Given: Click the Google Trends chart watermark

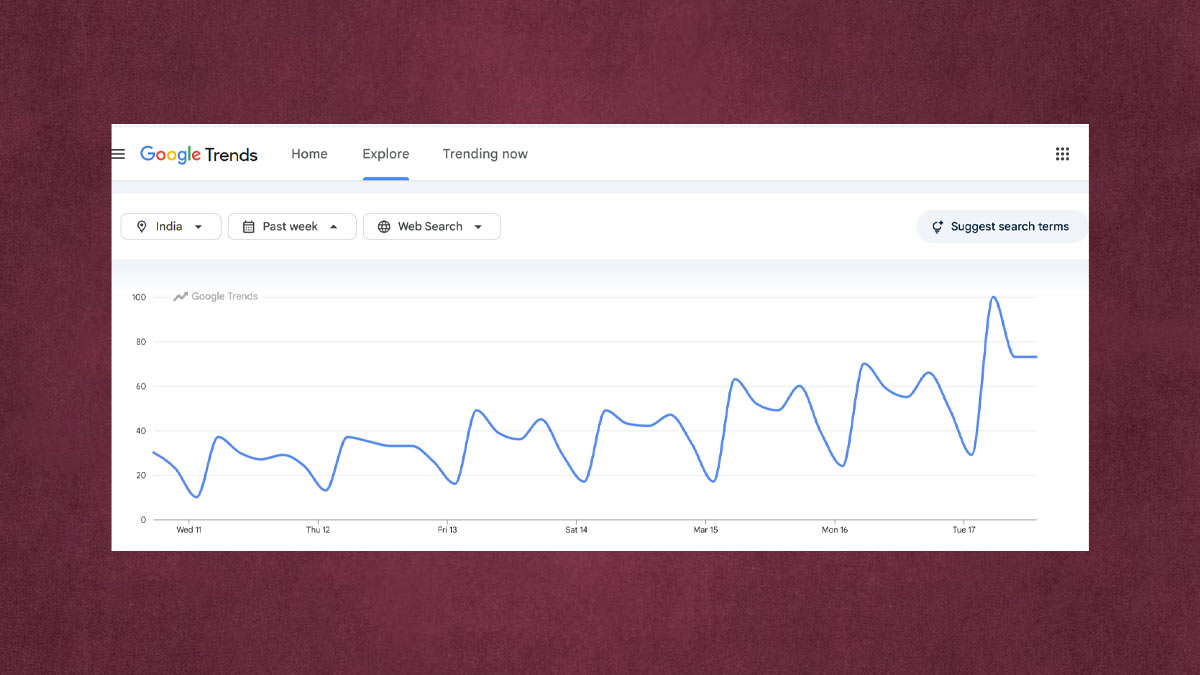Looking at the screenshot, I should 215,297.
